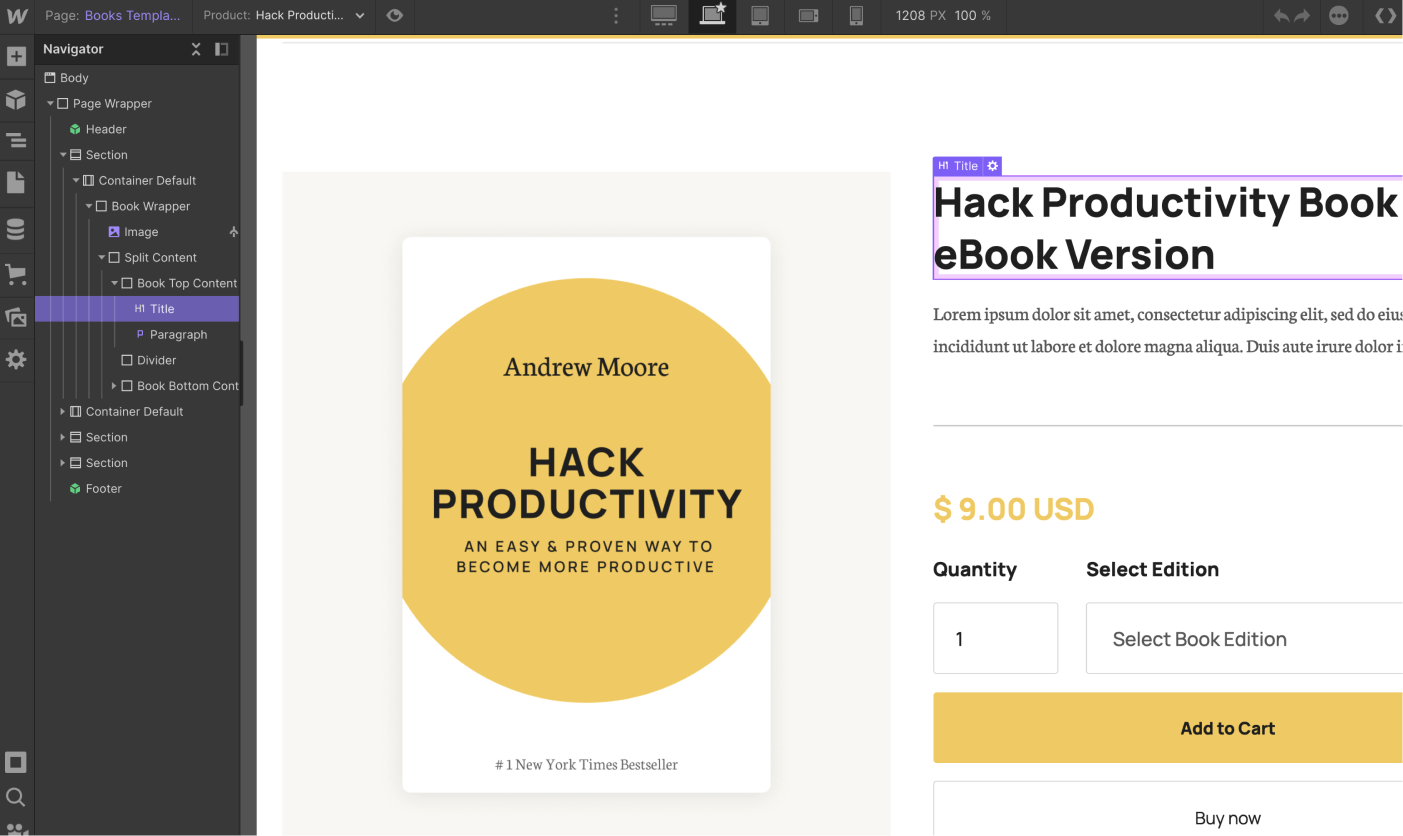Expand the Footer in the Navigator
Image resolution: width=1403 pixels, height=836 pixels.
pyautogui.click(x=63, y=488)
